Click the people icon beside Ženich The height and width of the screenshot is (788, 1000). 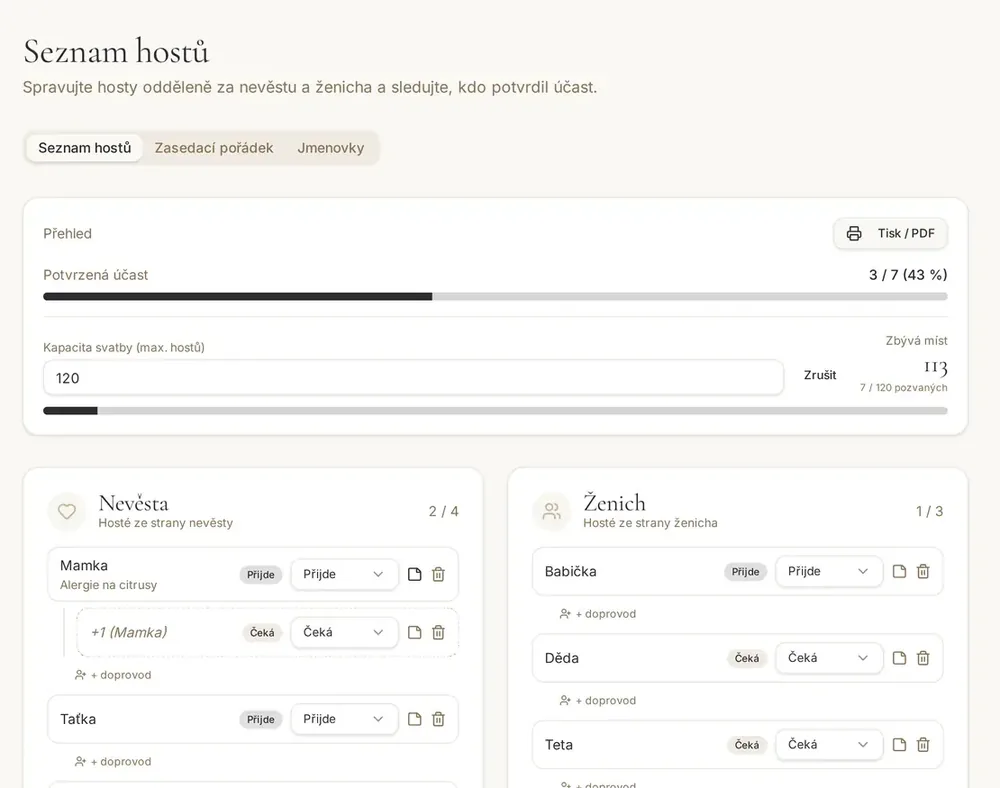552,511
